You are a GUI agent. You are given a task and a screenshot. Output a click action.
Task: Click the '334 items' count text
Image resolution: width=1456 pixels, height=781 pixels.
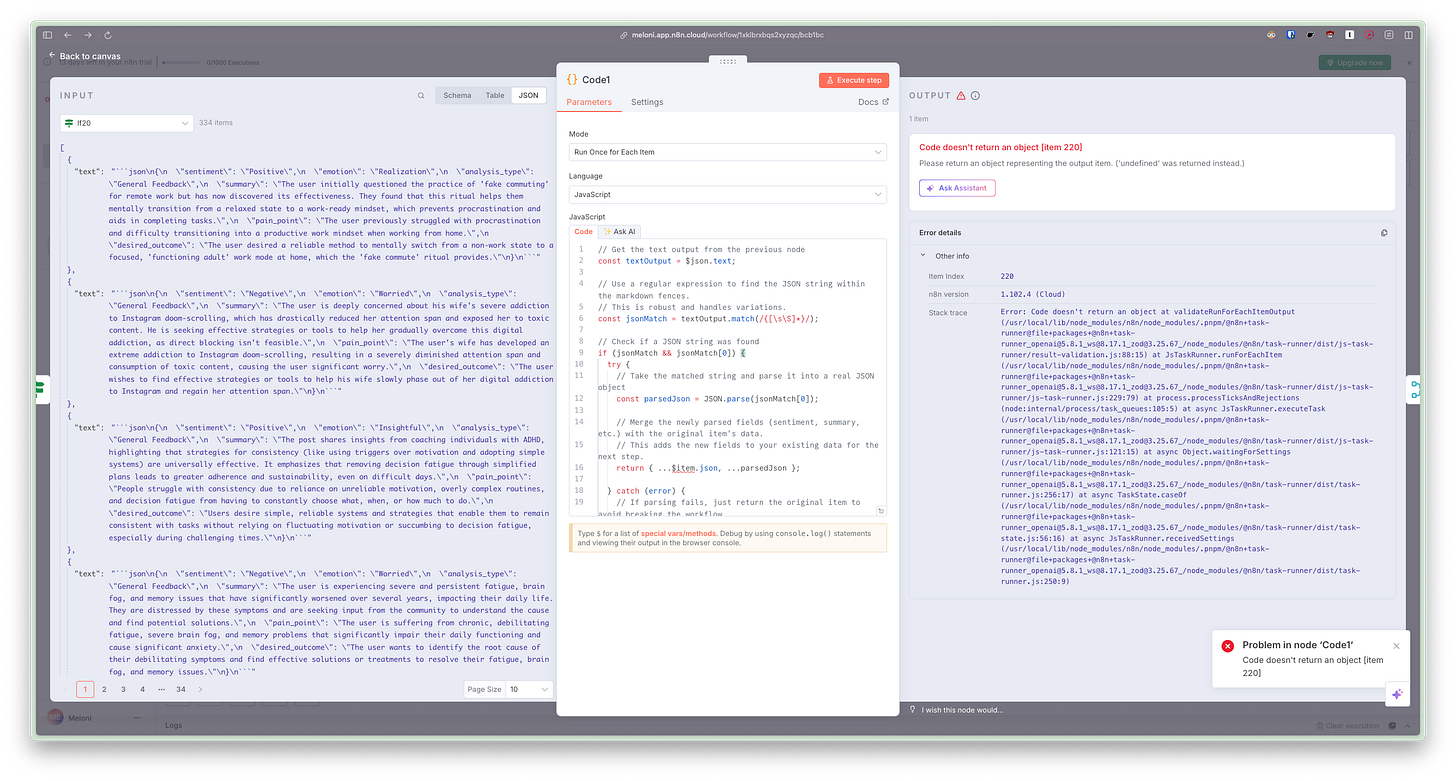coord(216,123)
